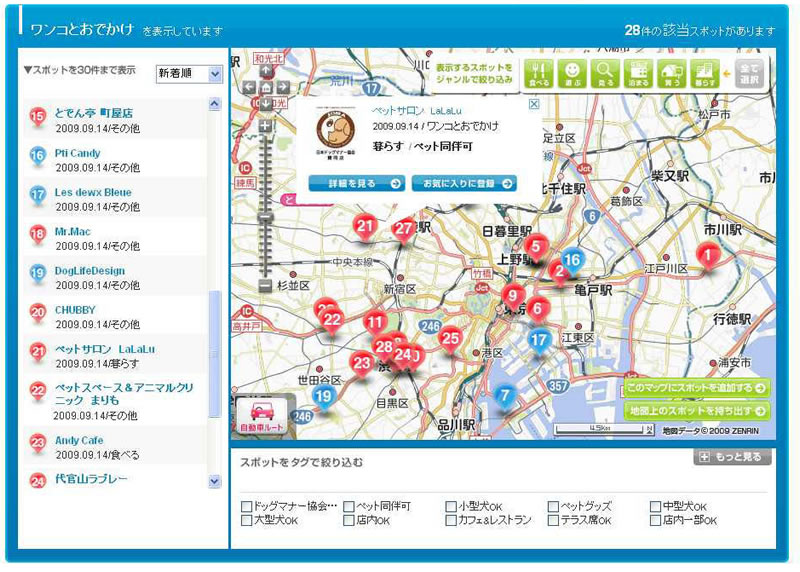This screenshot has height=572, width=800.
Task: Open Mr.Mac list entry
Action: tap(115, 238)
